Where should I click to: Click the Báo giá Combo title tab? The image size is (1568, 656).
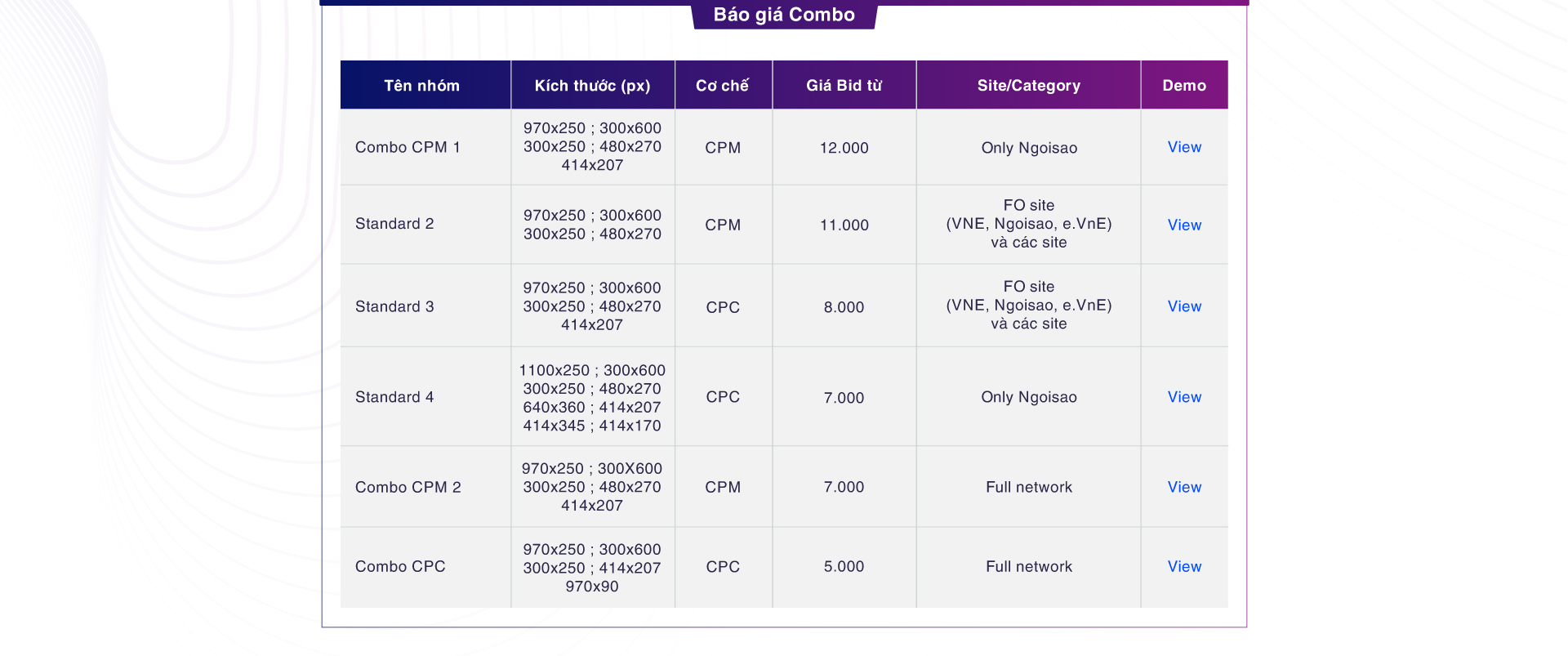[784, 15]
